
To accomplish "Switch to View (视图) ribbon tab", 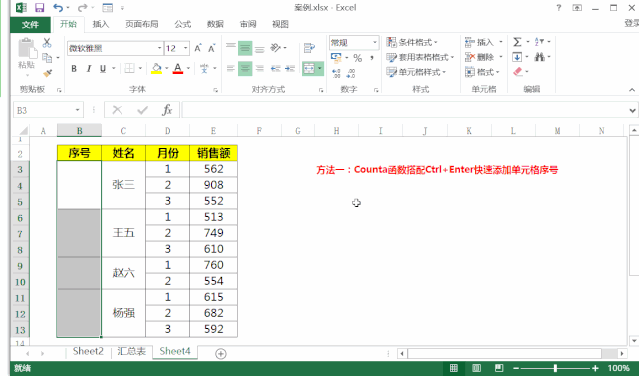I will [x=280, y=24].
